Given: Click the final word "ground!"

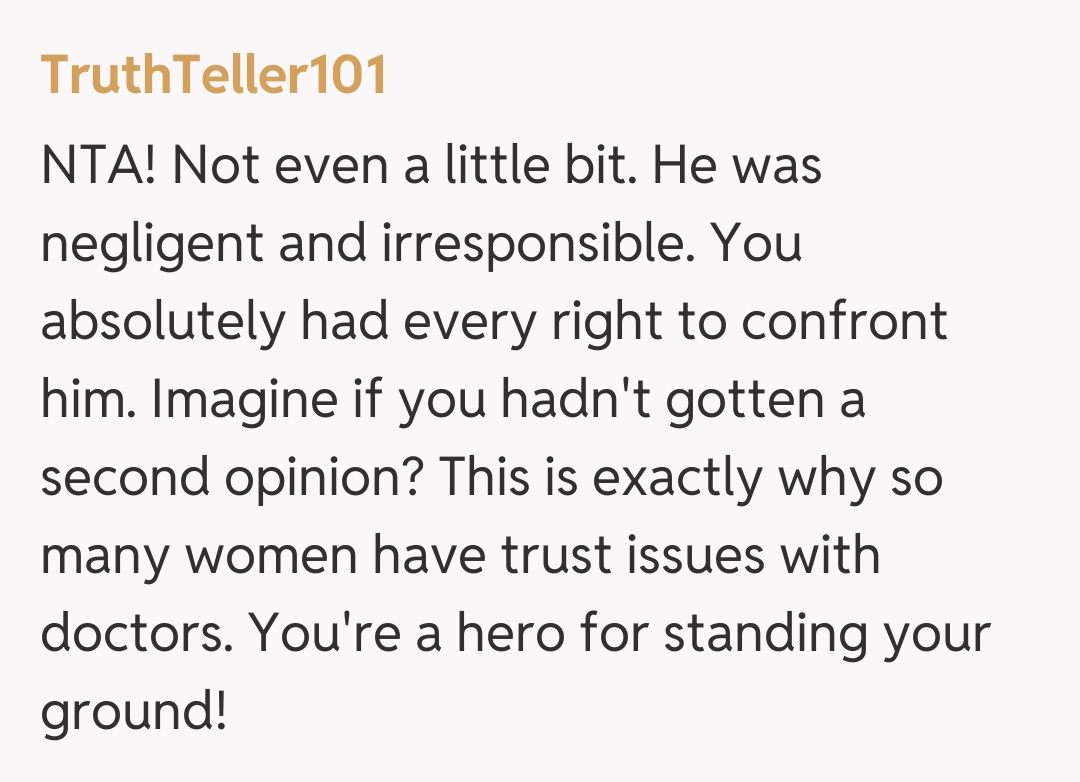Looking at the screenshot, I should click(x=134, y=712).
